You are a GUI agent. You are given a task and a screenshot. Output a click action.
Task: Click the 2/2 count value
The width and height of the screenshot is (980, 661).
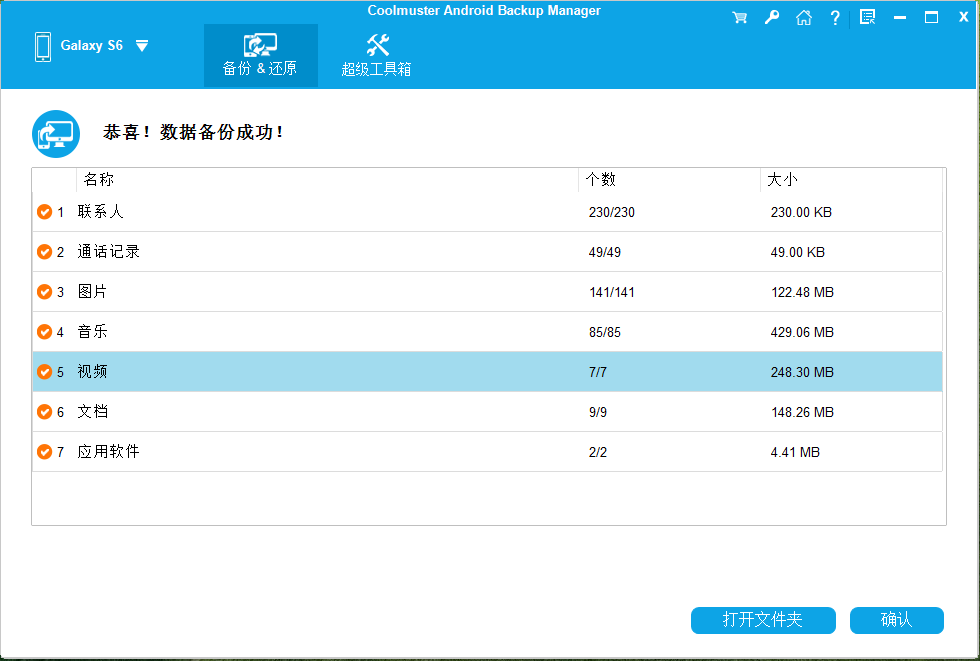click(x=598, y=452)
